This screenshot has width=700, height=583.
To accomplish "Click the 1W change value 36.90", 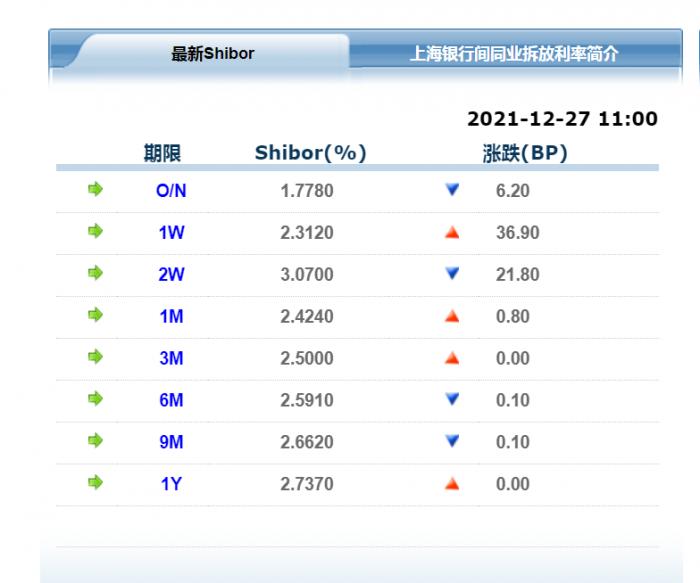I will (517, 233).
